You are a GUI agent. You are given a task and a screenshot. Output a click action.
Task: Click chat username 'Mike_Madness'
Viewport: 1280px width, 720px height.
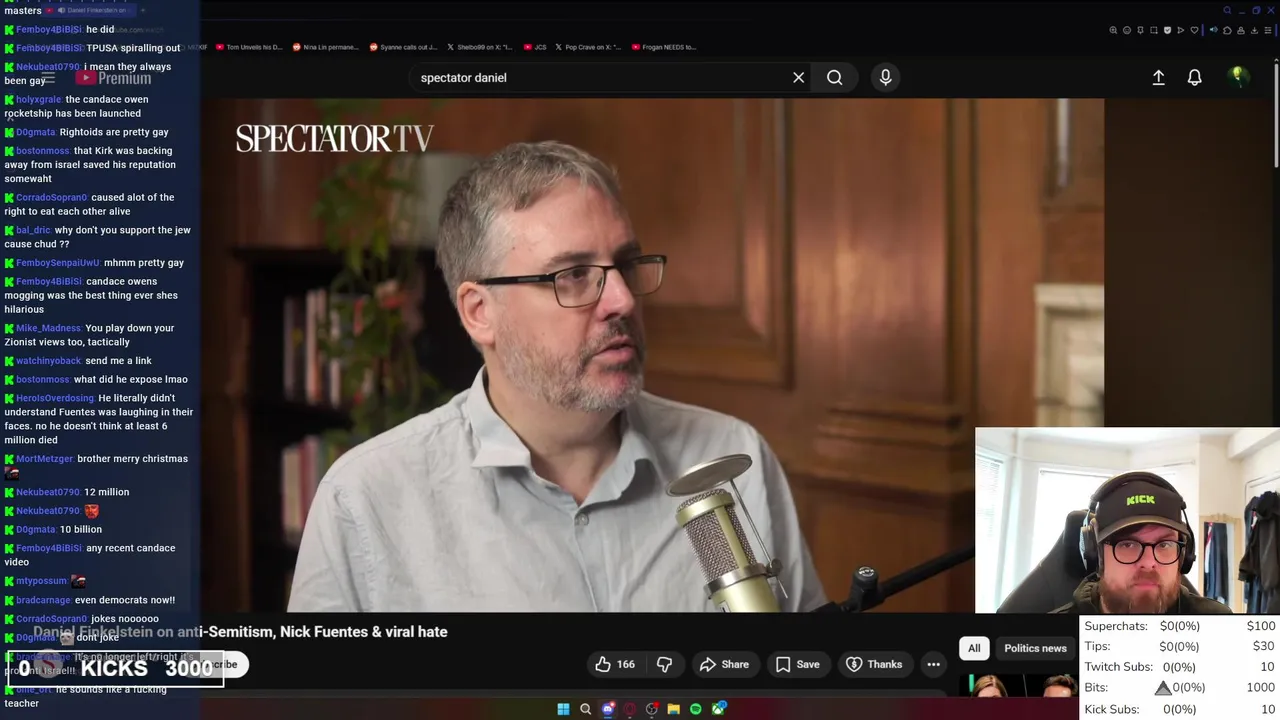pyautogui.click(x=48, y=328)
